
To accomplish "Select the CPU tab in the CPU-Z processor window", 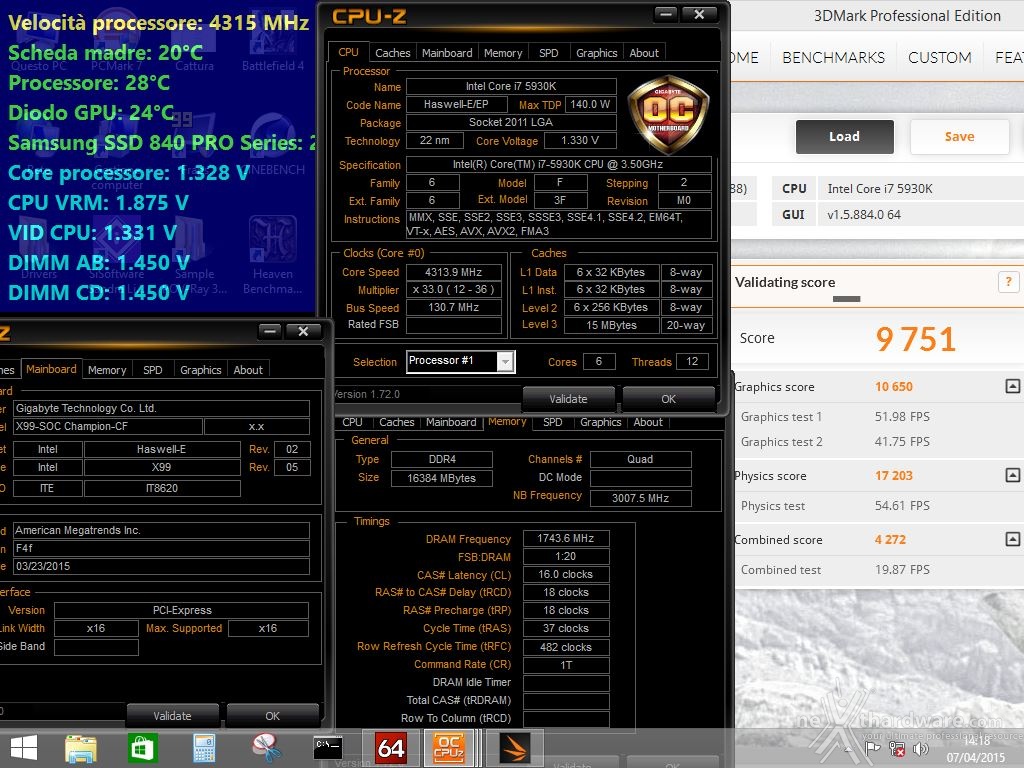I will click(x=348, y=52).
